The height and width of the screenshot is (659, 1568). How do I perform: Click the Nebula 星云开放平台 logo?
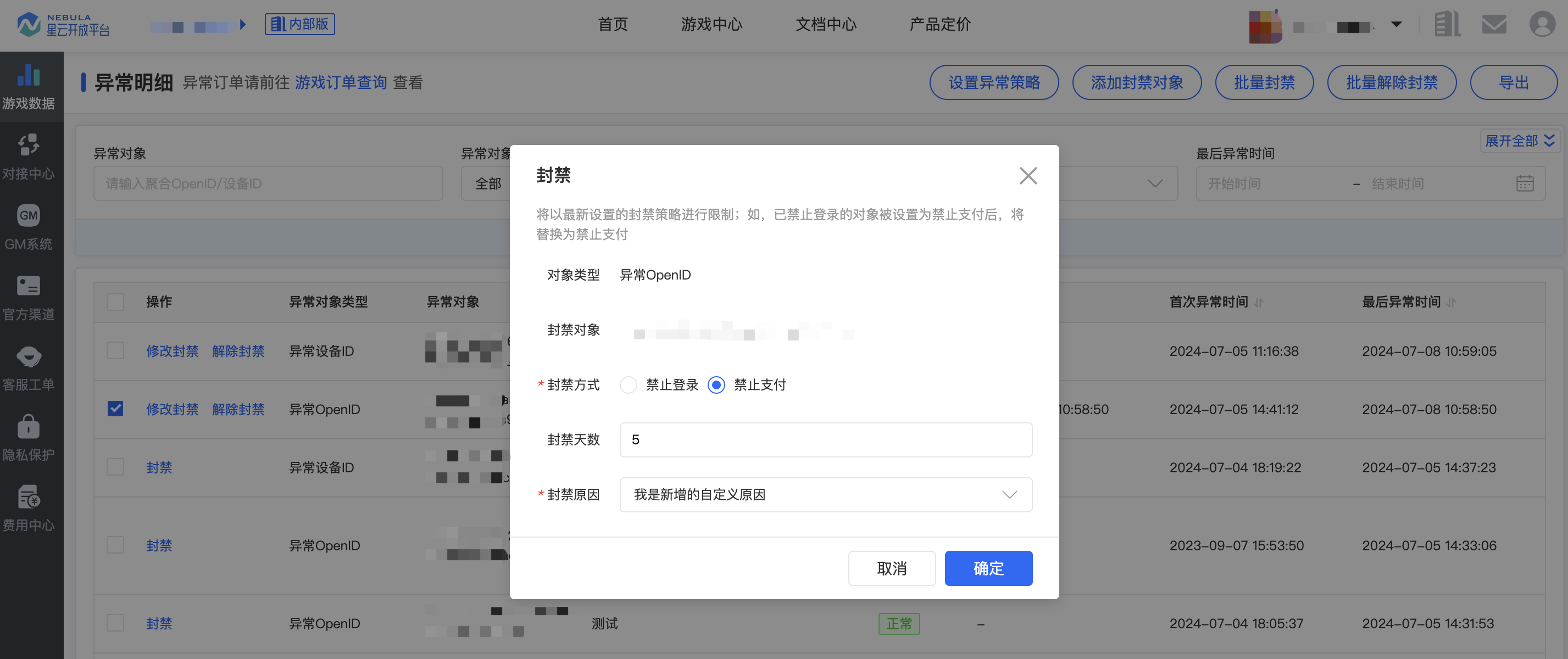[63, 24]
